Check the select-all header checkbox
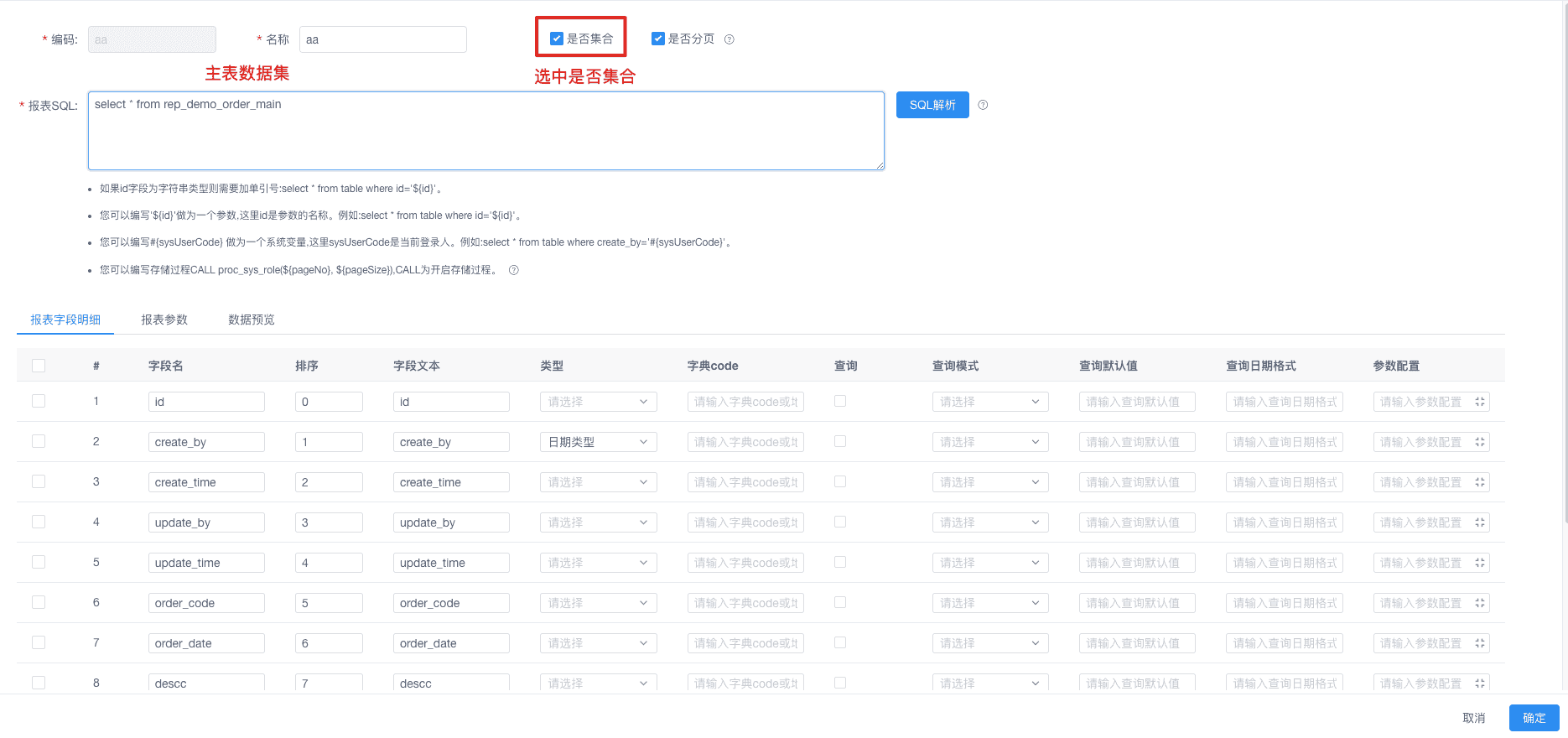 39,366
